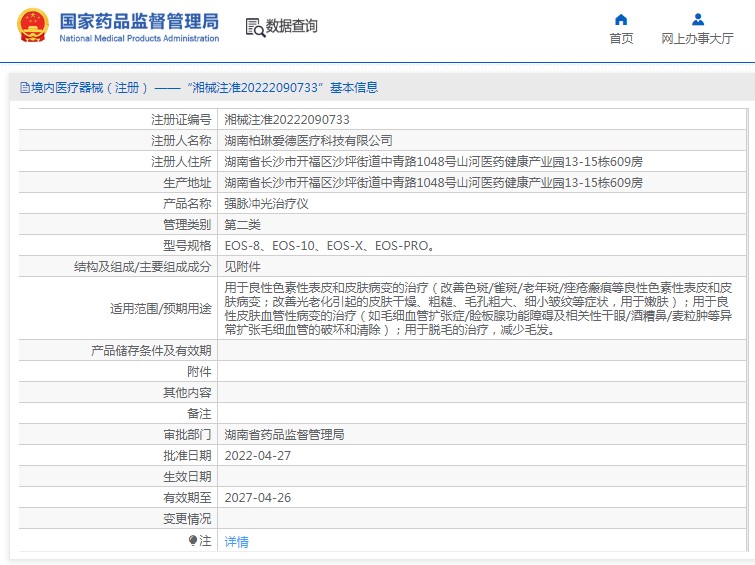Click the data query magnifier icon

pyautogui.click(x=255, y=27)
